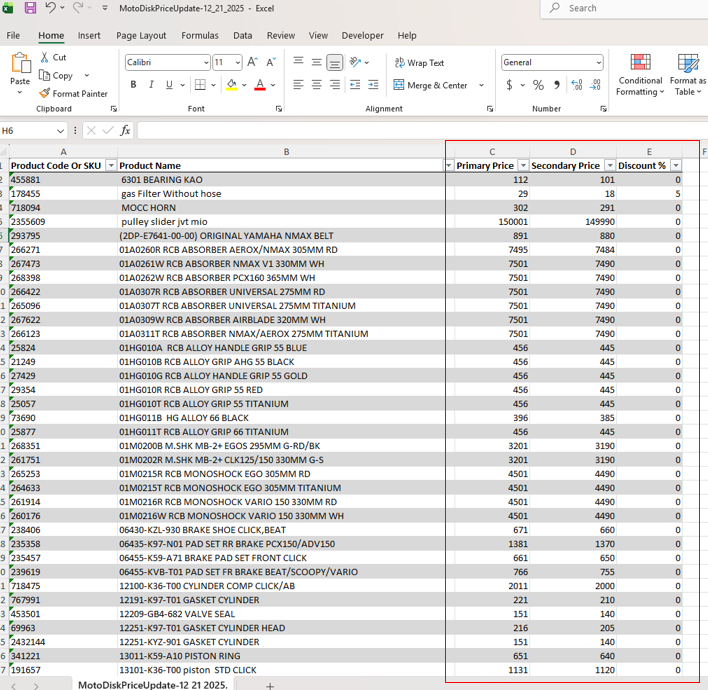Toggle italic formatting
This screenshot has height=690, width=708.
(x=152, y=85)
